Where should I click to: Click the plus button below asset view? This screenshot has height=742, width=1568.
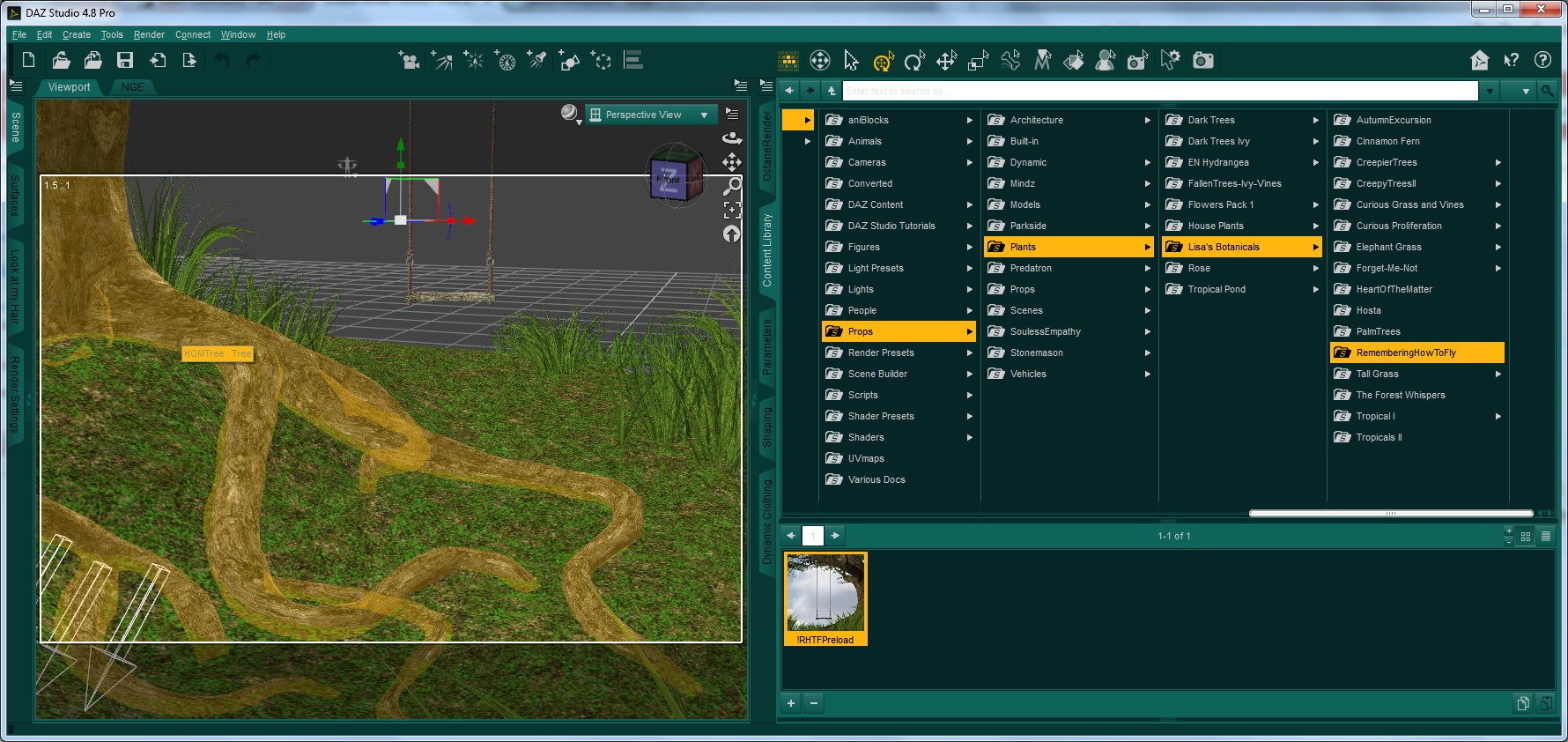791,703
